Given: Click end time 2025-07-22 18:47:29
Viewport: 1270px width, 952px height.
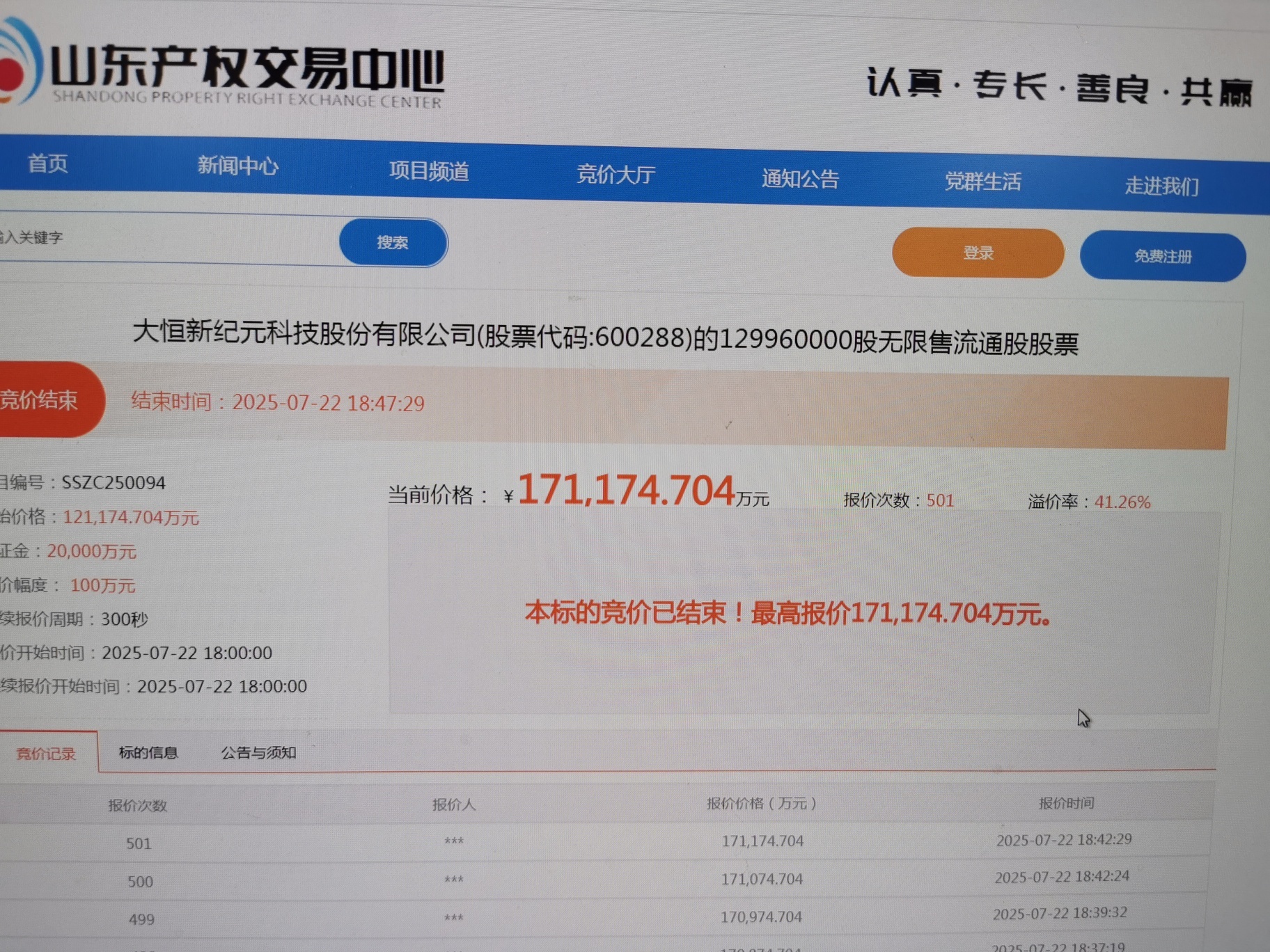Looking at the screenshot, I should tap(328, 403).
